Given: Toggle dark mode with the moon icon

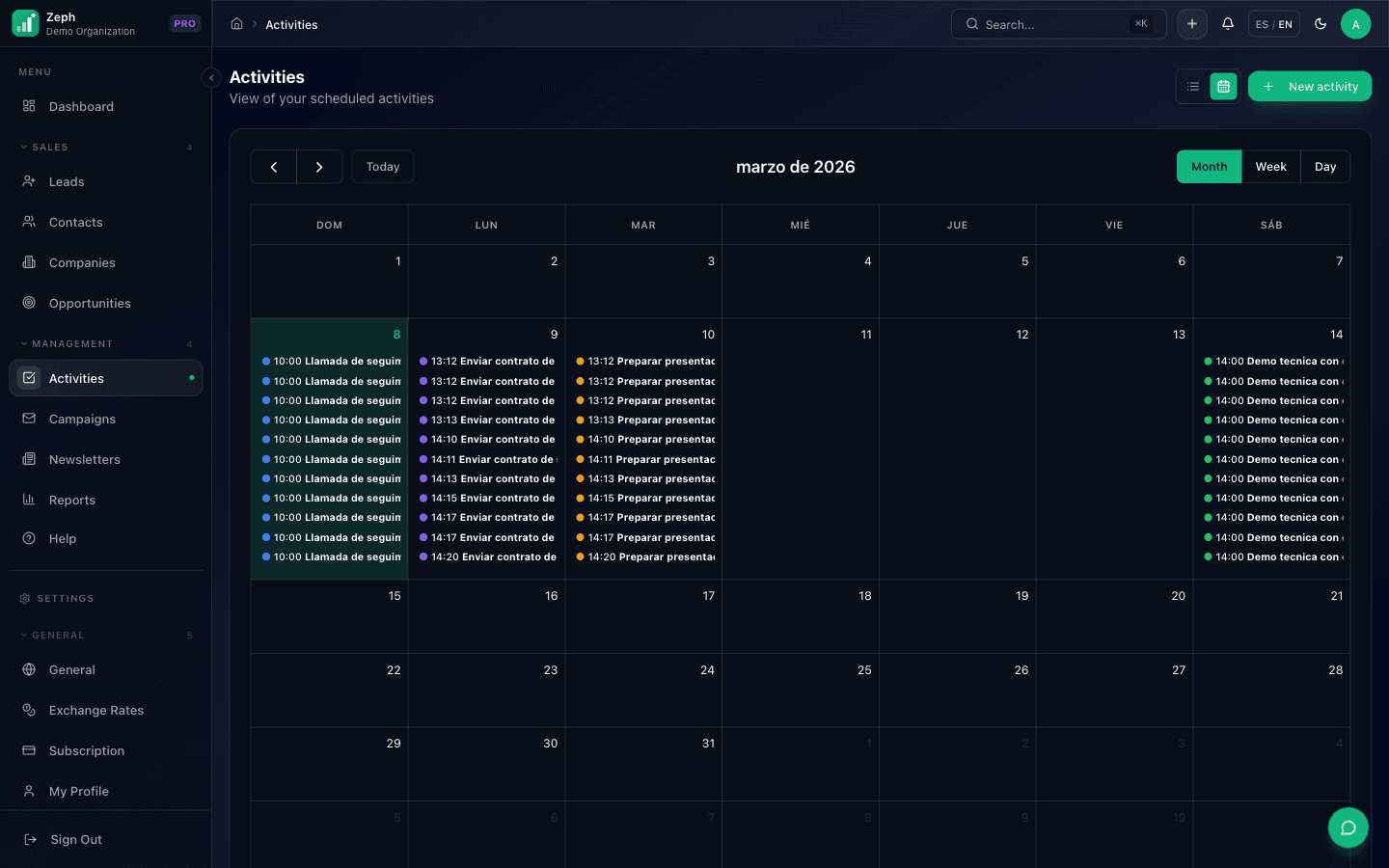Looking at the screenshot, I should click(1321, 24).
